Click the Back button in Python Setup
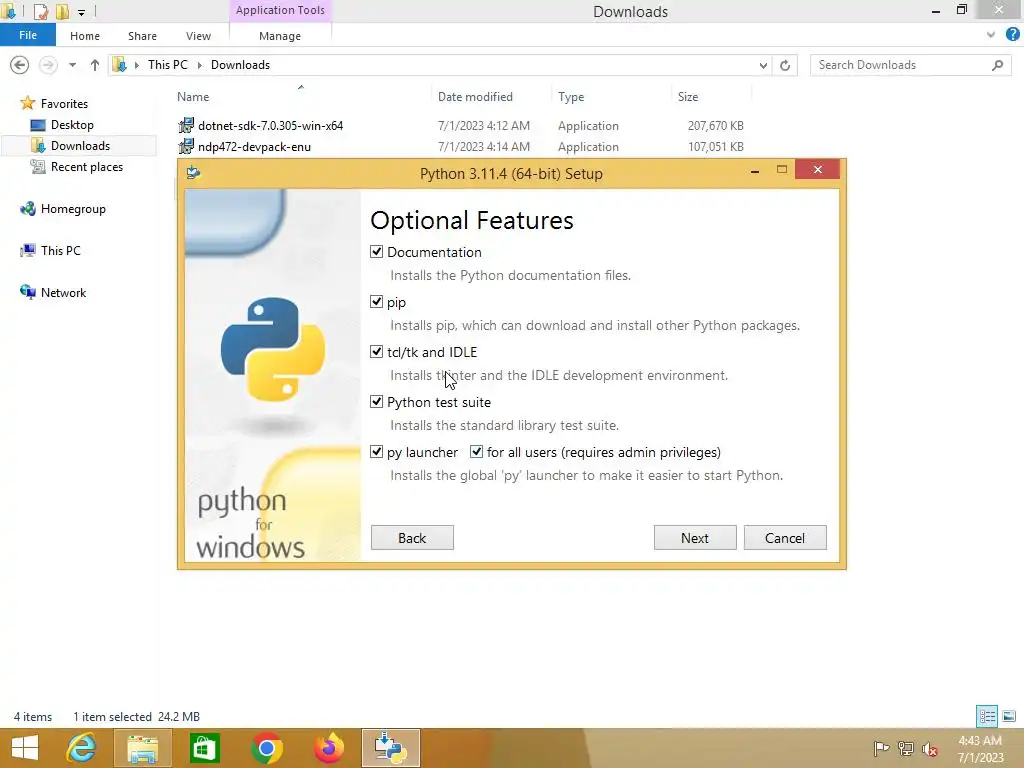Image resolution: width=1024 pixels, height=768 pixels. [x=412, y=537]
